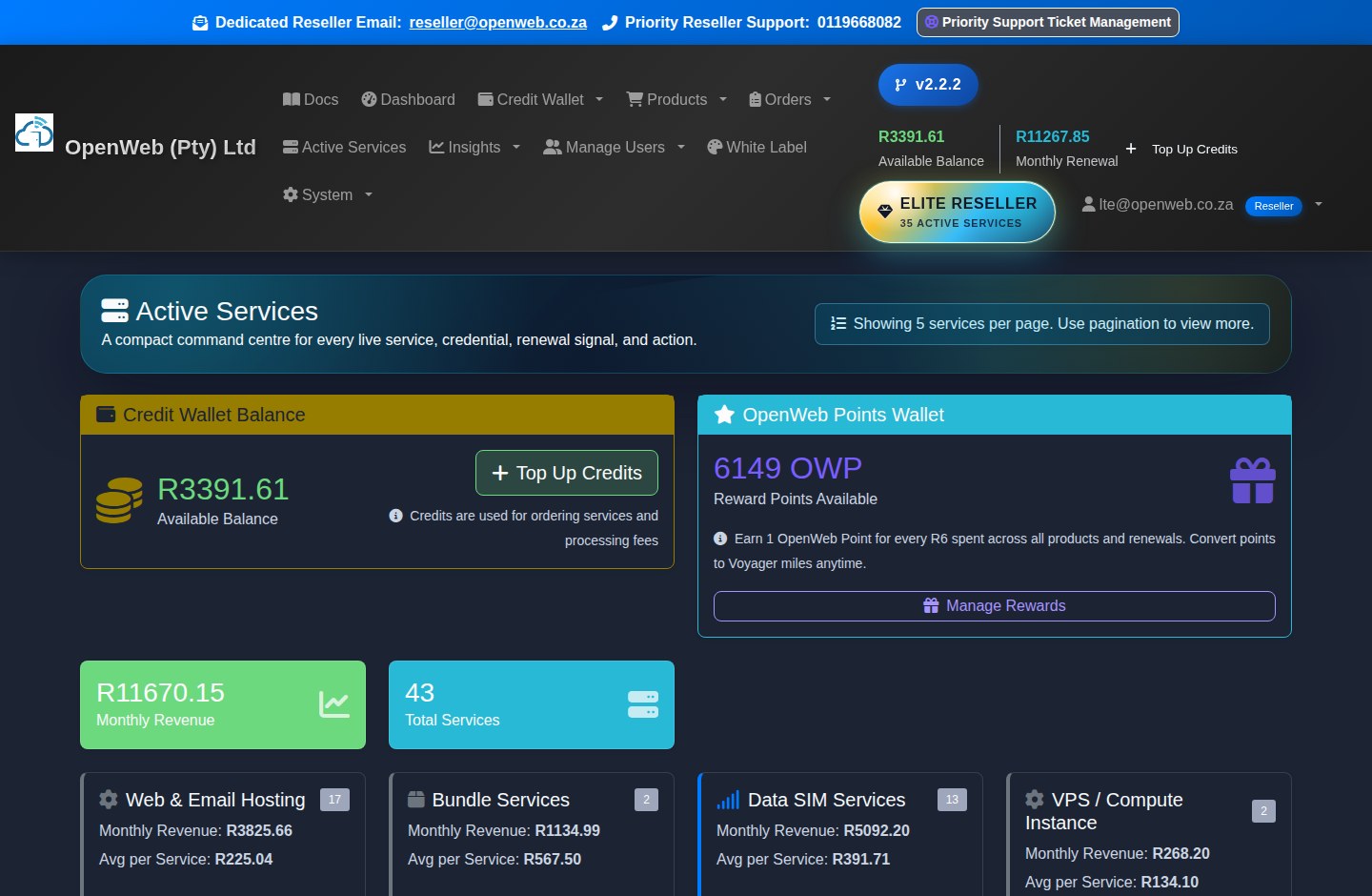1372x896 pixels.
Task: Expand the Manage Users dropdown arrow
Action: point(681,147)
